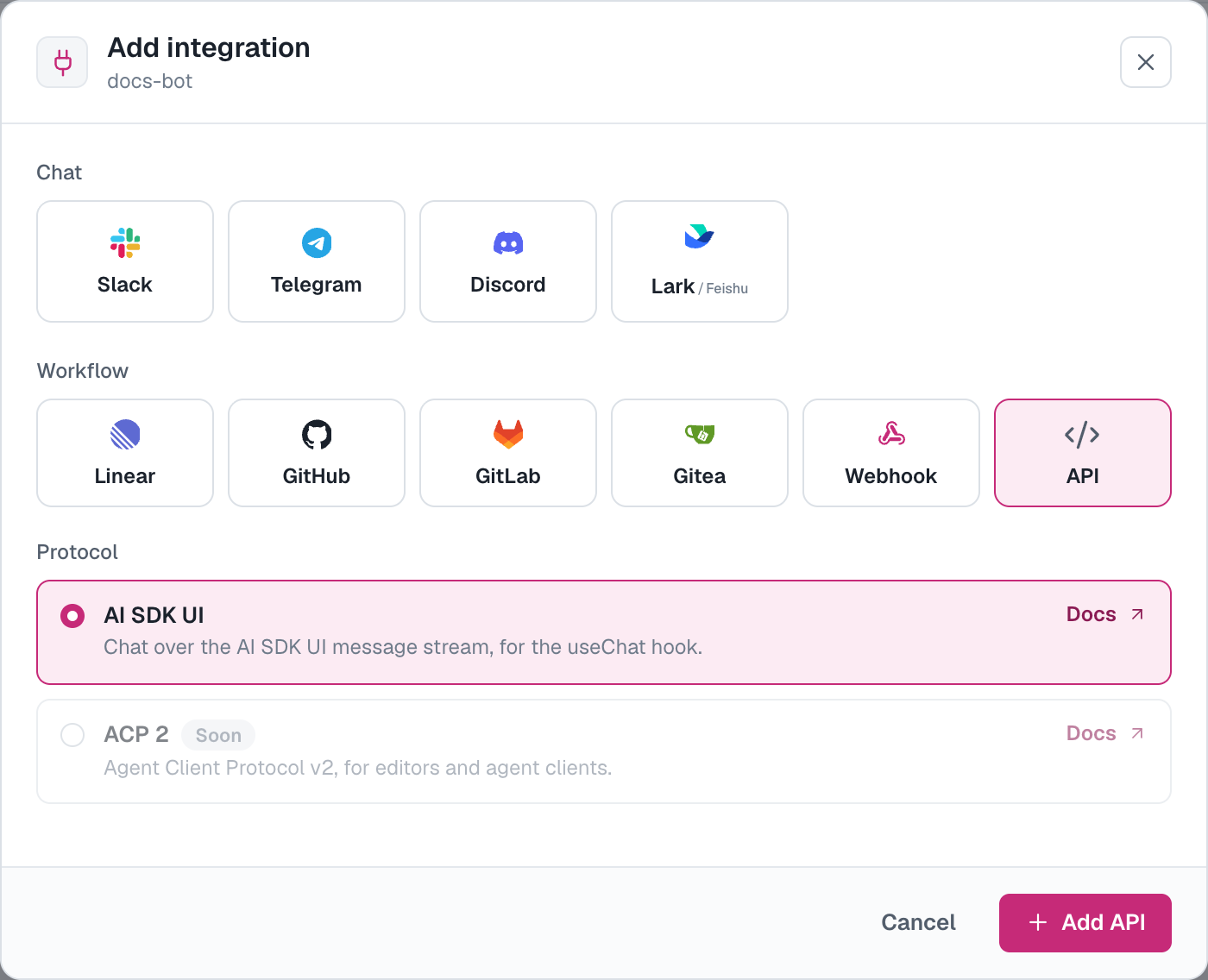Click the arrow icon beside AI SDK UI Docs
Viewport: 1208px width, 980px height.
point(1137,614)
